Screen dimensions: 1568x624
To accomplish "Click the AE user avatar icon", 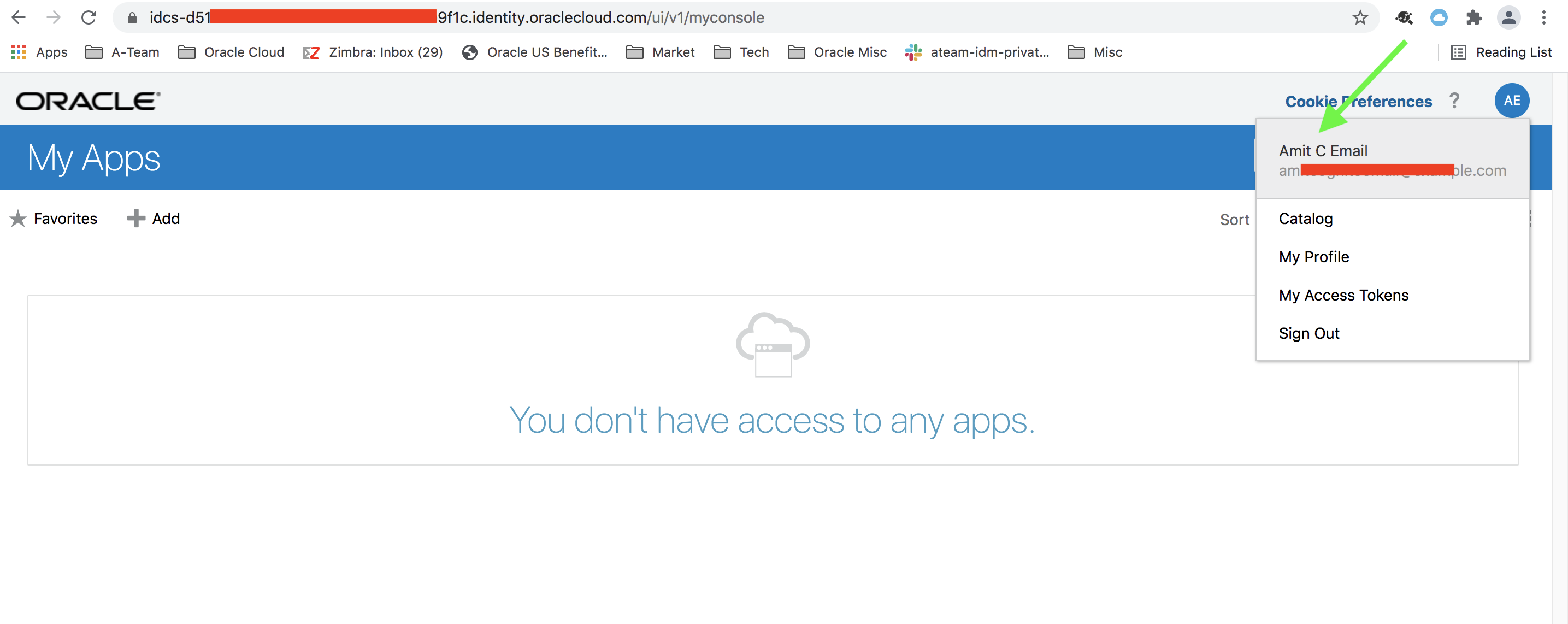I will [x=1511, y=101].
